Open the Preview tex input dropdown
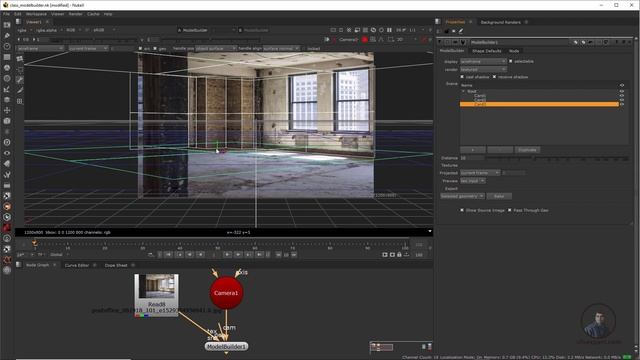 pos(473,180)
